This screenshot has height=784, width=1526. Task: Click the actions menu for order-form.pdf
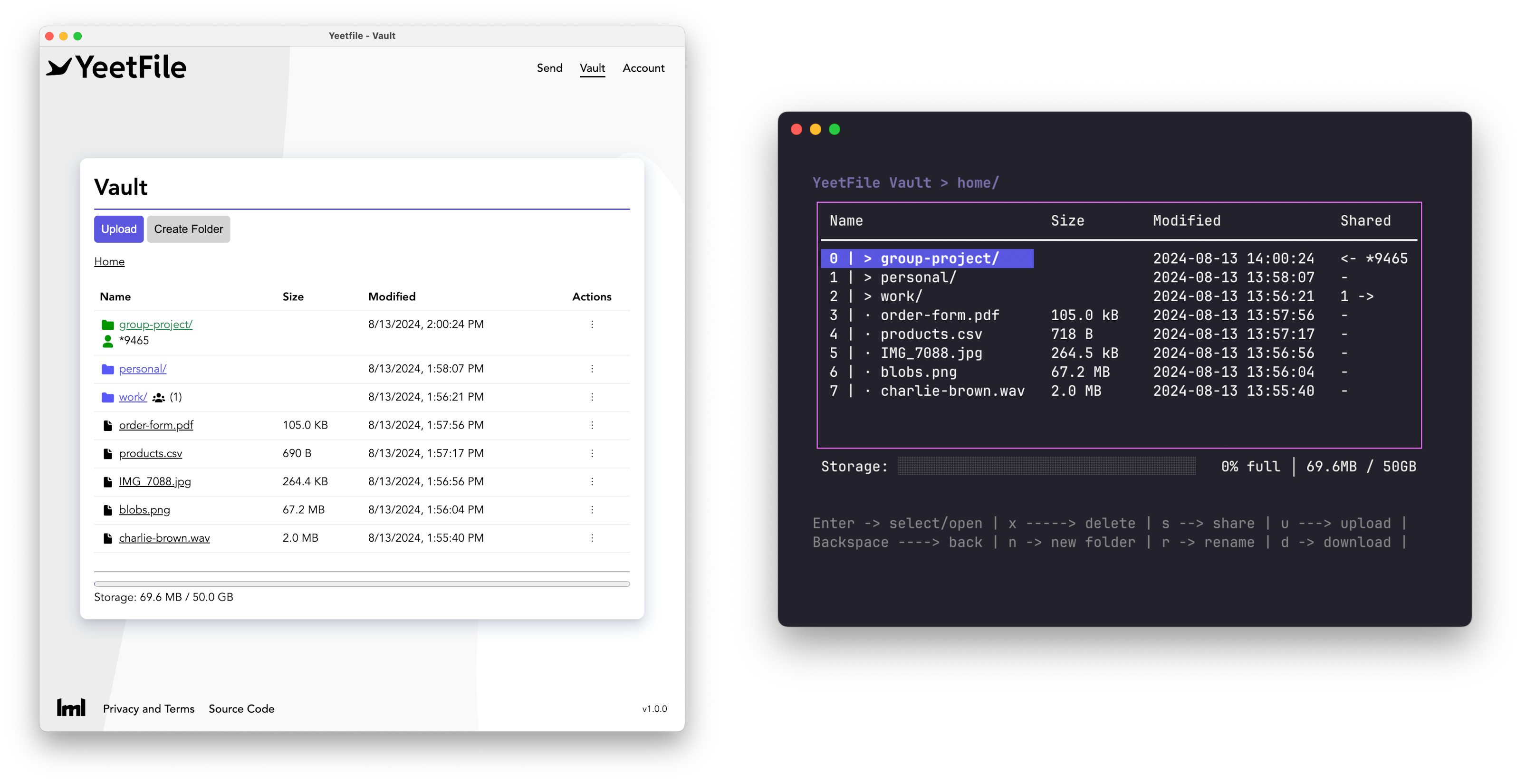point(592,424)
